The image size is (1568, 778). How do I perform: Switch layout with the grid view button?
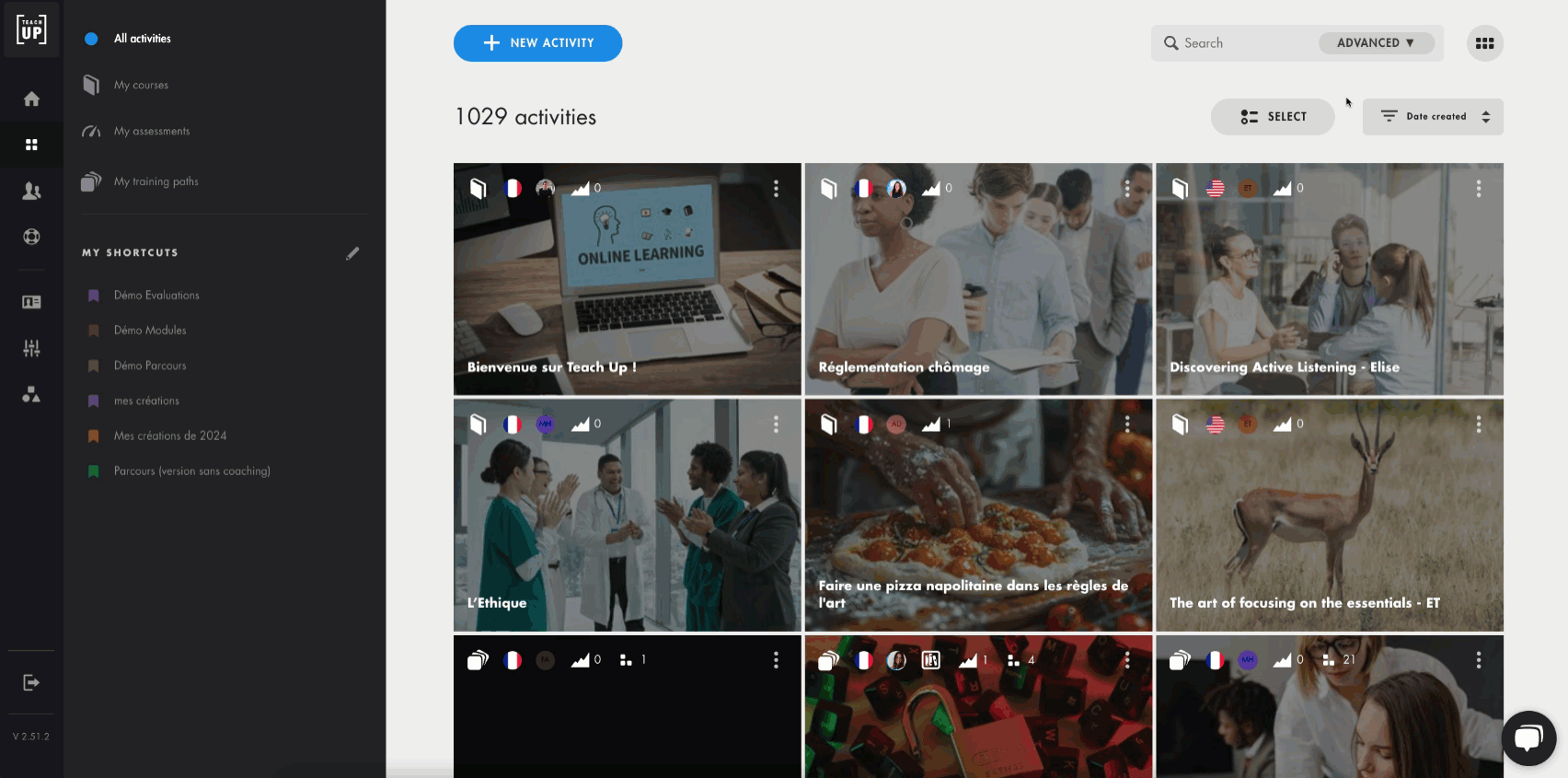click(x=1484, y=43)
